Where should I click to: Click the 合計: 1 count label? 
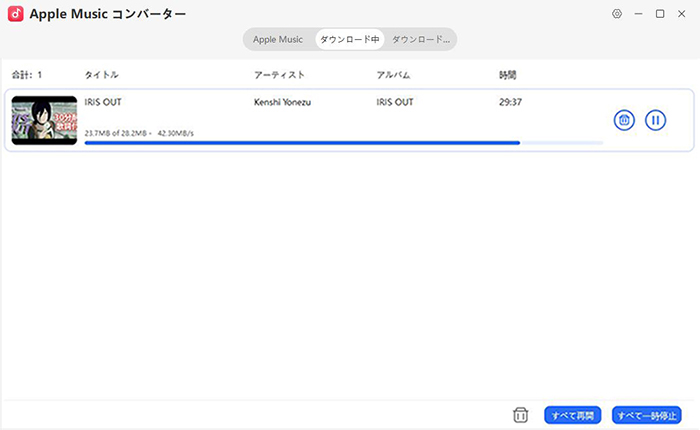pos(27,75)
